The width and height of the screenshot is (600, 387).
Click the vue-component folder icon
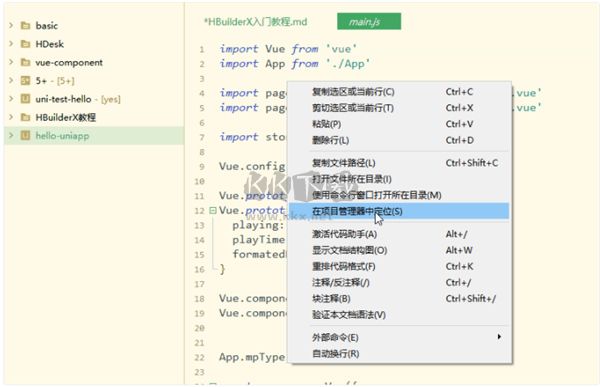click(x=26, y=62)
